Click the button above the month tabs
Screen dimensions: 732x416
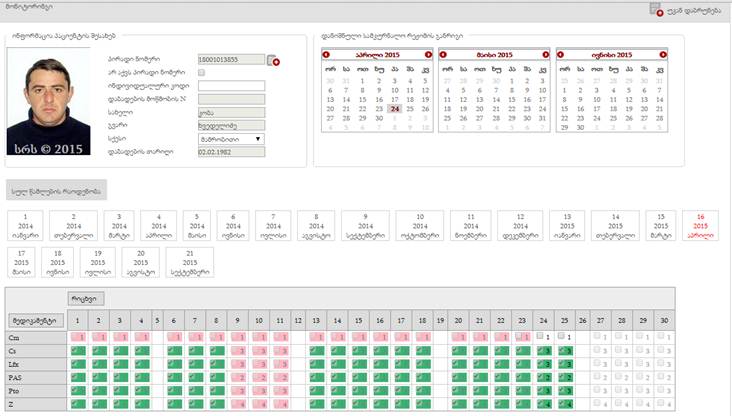[56, 191]
